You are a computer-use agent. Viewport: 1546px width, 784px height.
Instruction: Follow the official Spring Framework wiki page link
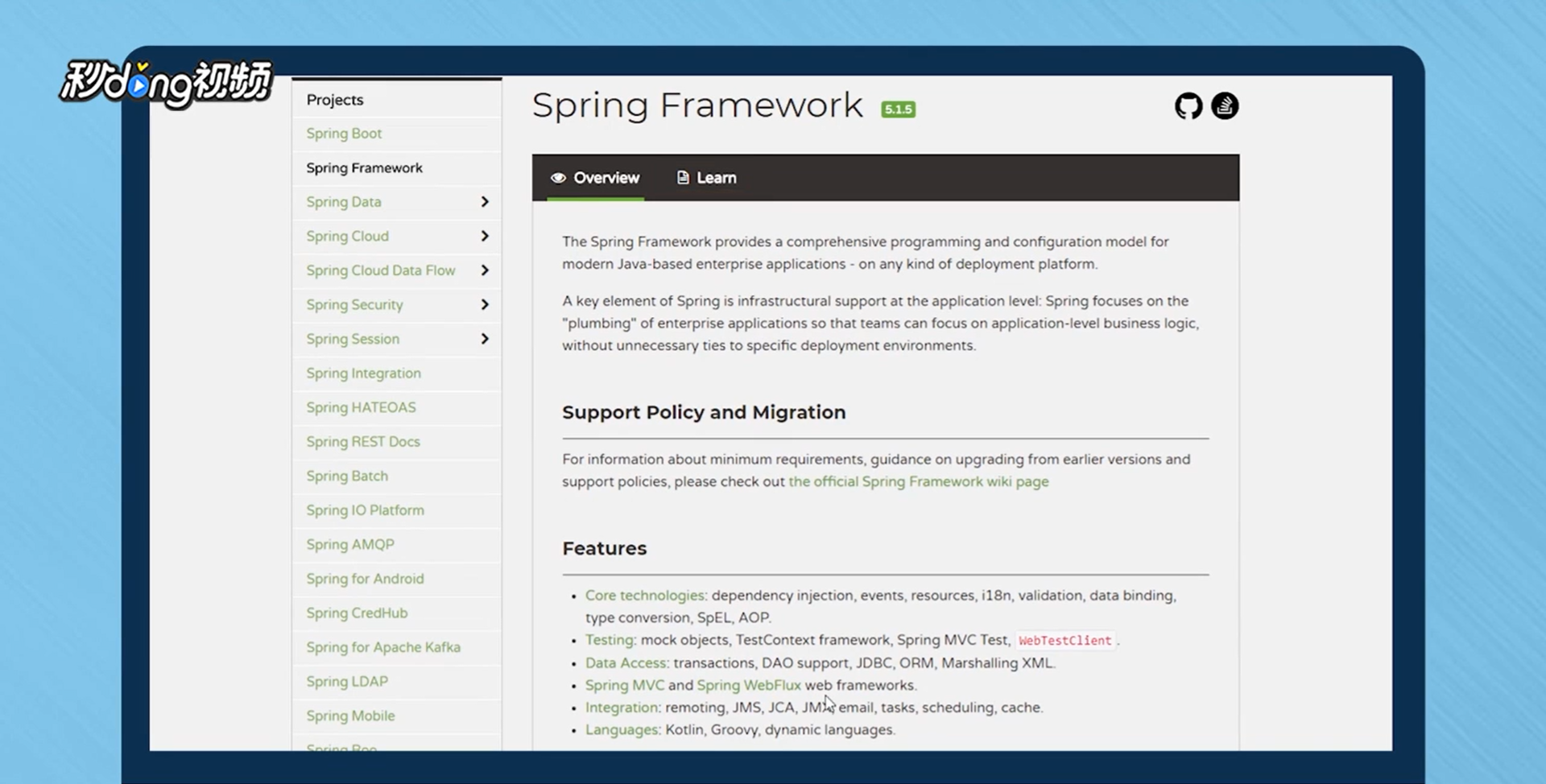click(x=919, y=481)
